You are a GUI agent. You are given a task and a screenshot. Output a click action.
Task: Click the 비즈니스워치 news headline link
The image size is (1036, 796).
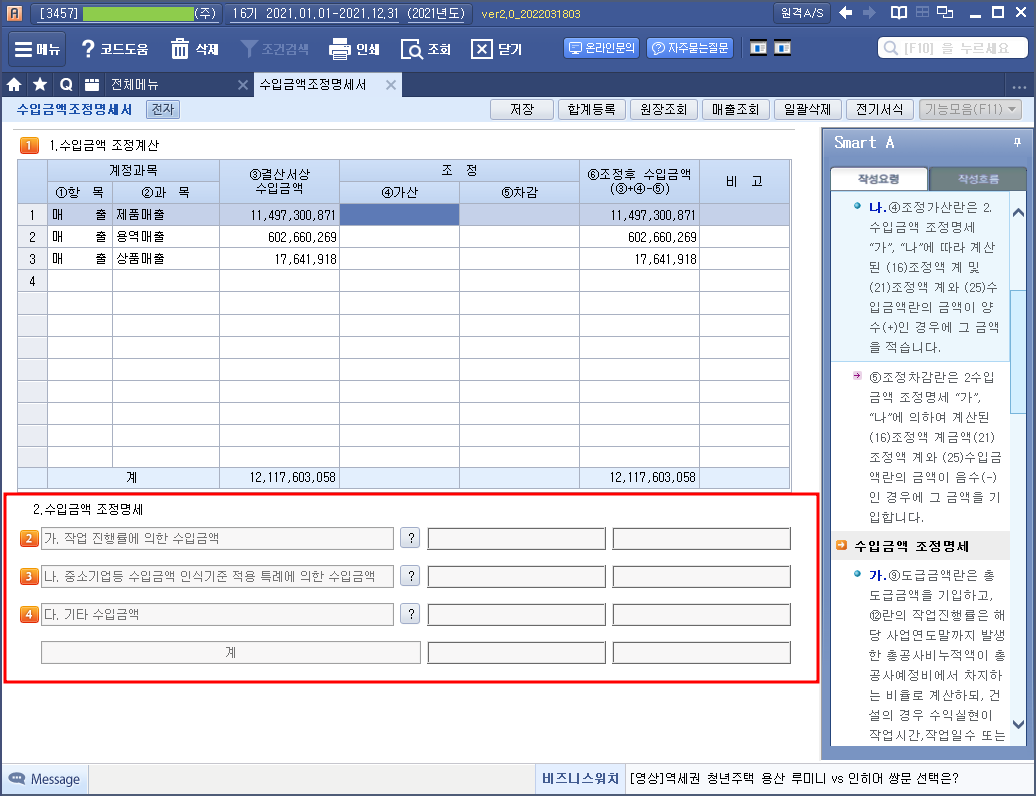[794, 779]
